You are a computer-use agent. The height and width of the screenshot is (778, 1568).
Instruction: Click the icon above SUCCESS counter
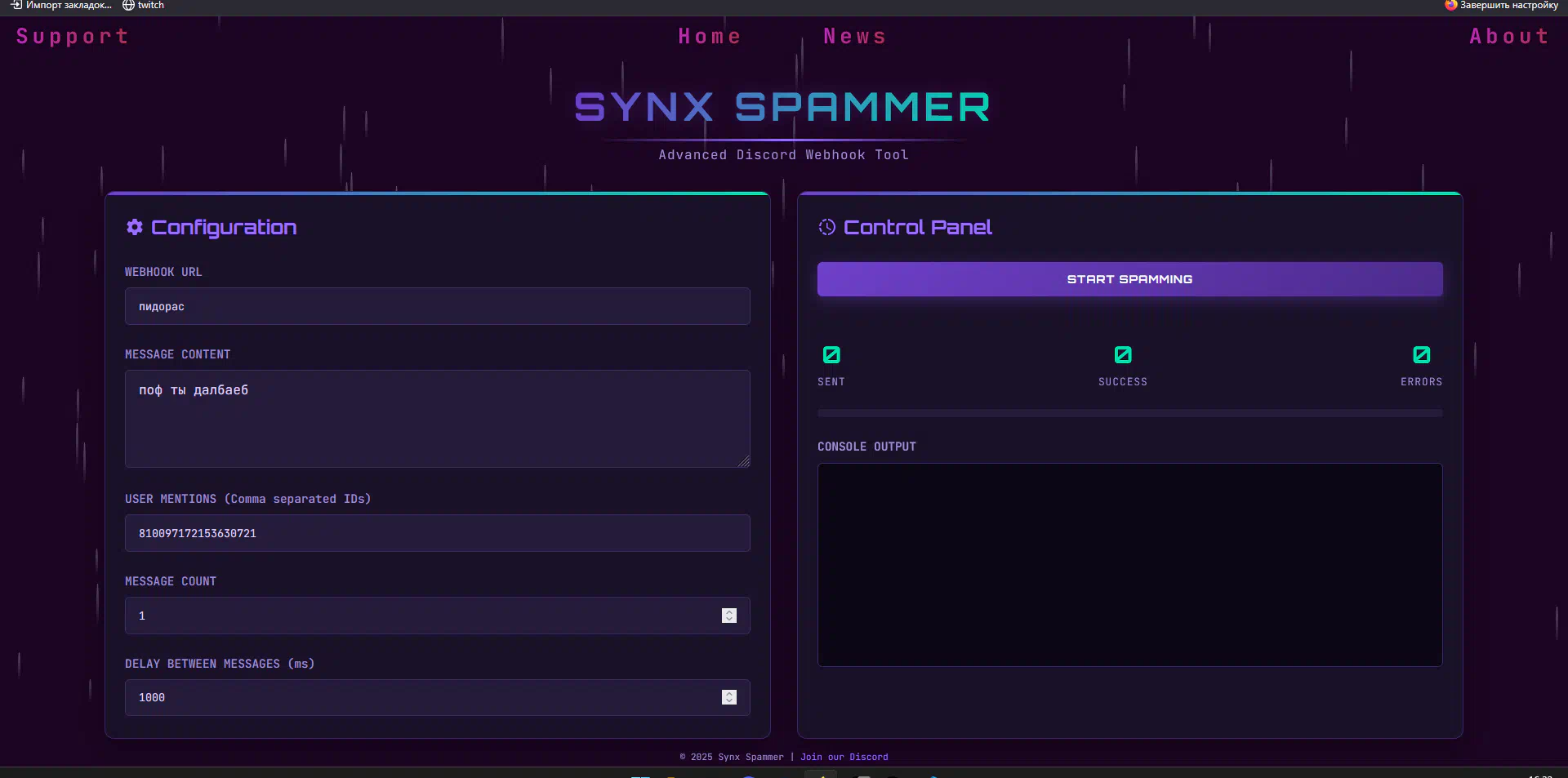tap(1123, 354)
